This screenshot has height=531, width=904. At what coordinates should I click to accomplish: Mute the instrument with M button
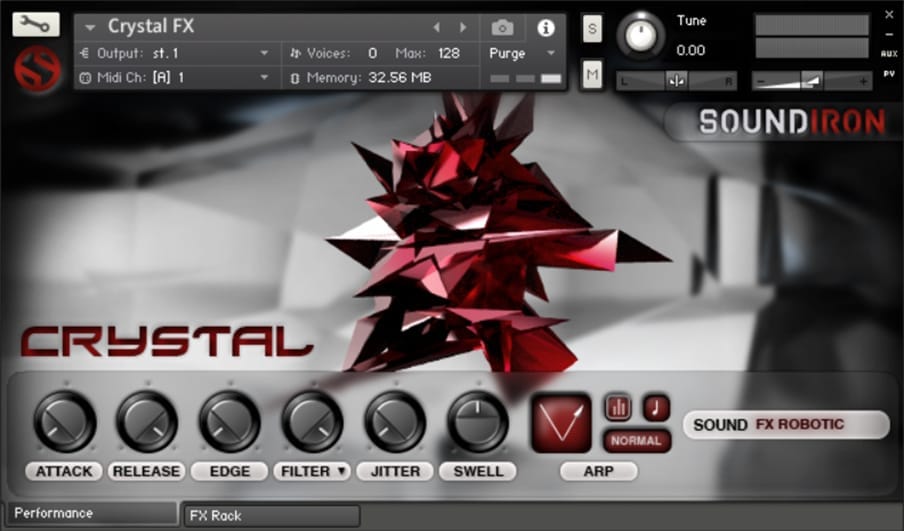click(592, 73)
